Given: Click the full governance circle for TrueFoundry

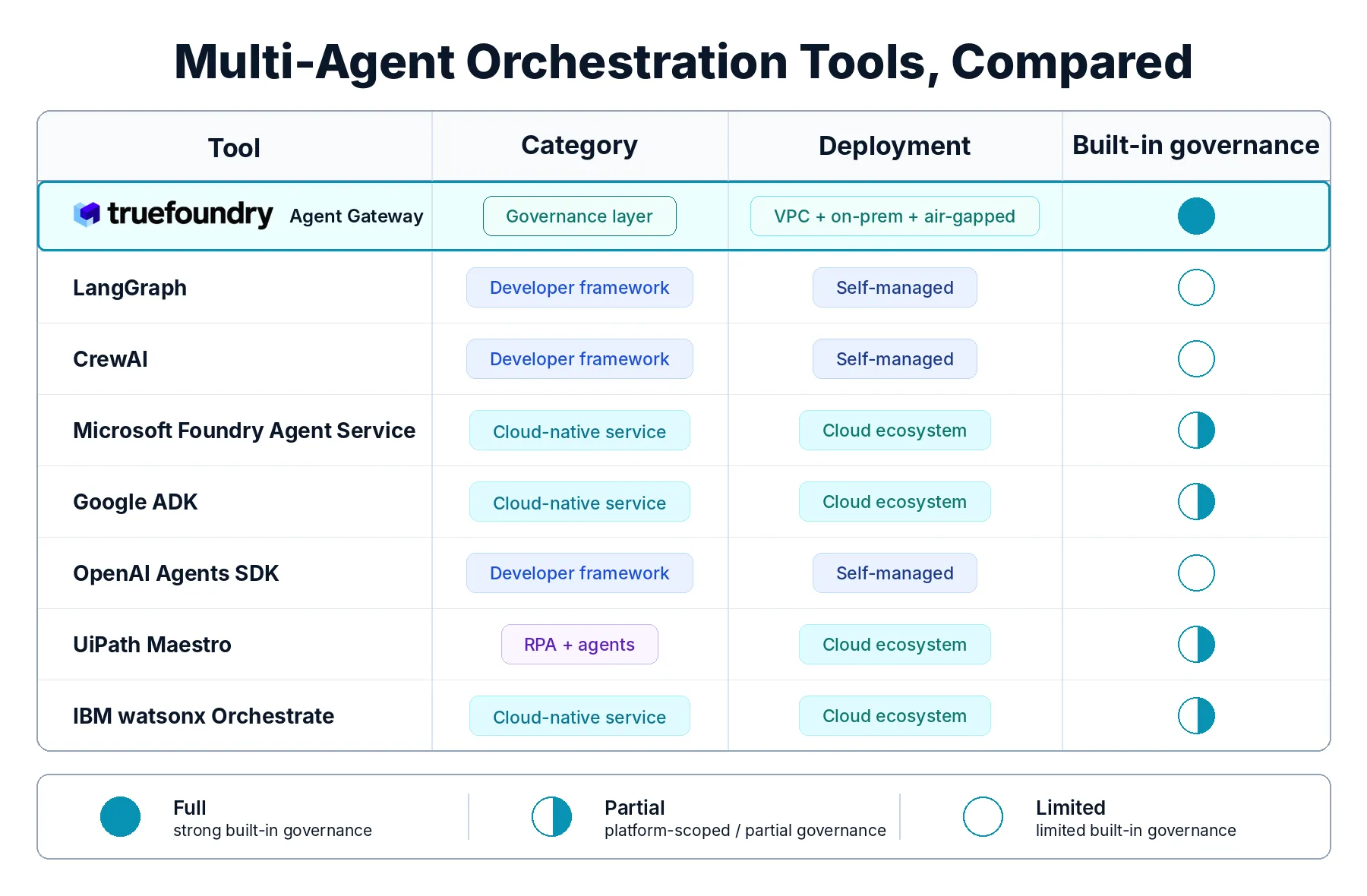Looking at the screenshot, I should (1196, 216).
